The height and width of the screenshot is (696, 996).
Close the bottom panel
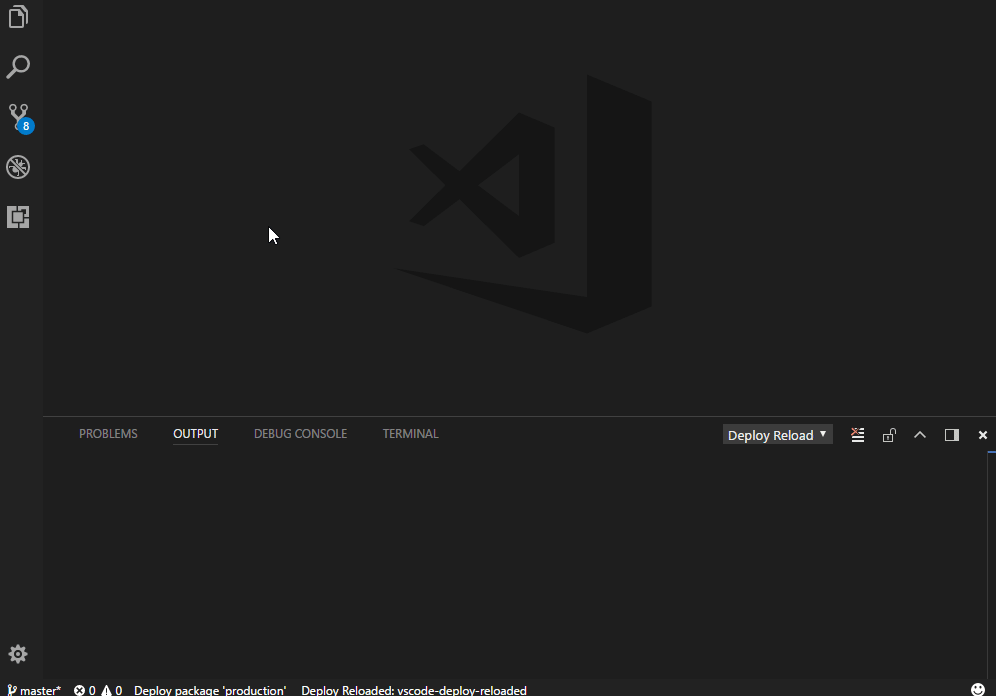983,435
